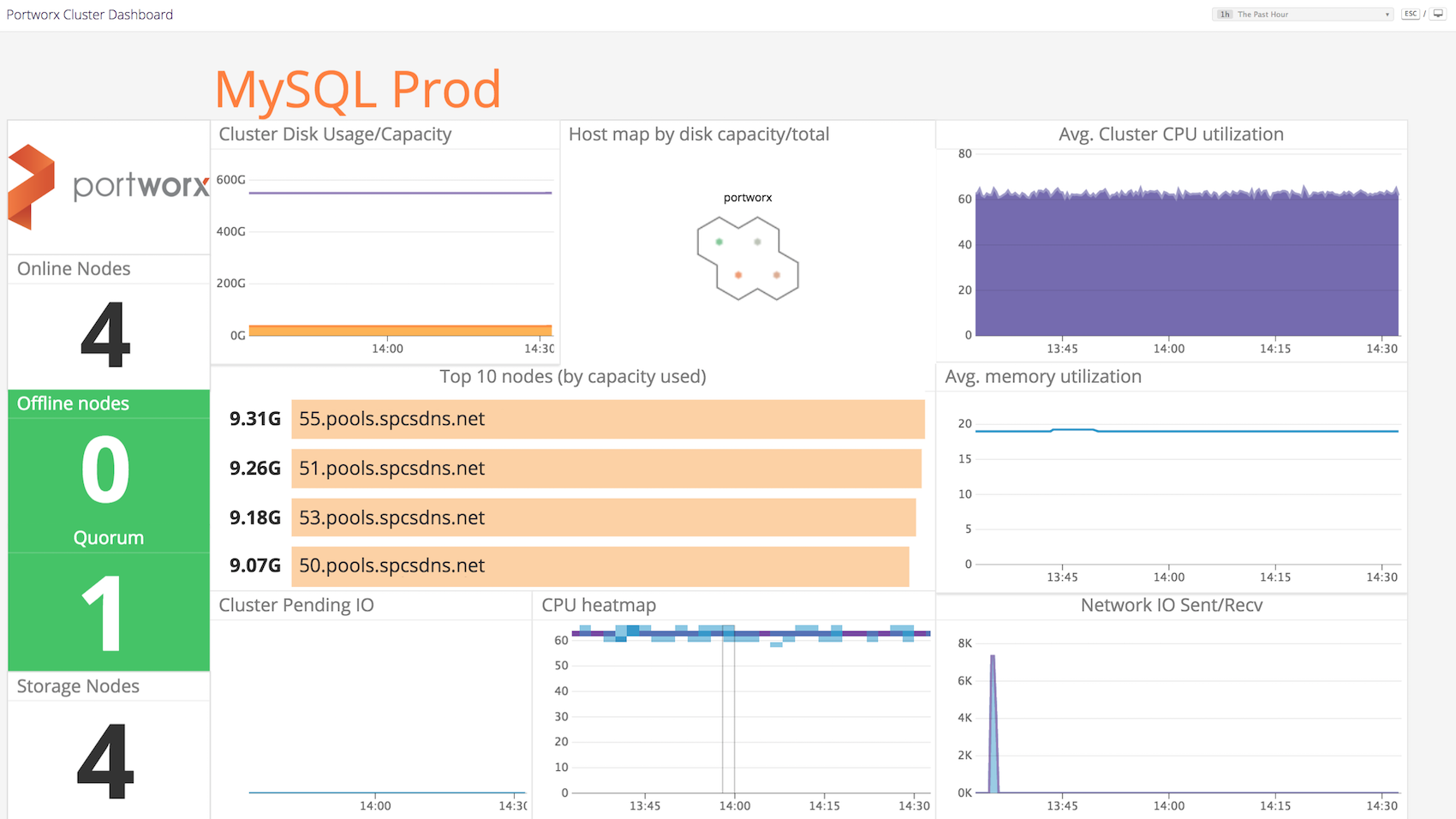The image size is (1456, 819).
Task: Select the green node dot in the host map
Action: pyautogui.click(x=719, y=242)
